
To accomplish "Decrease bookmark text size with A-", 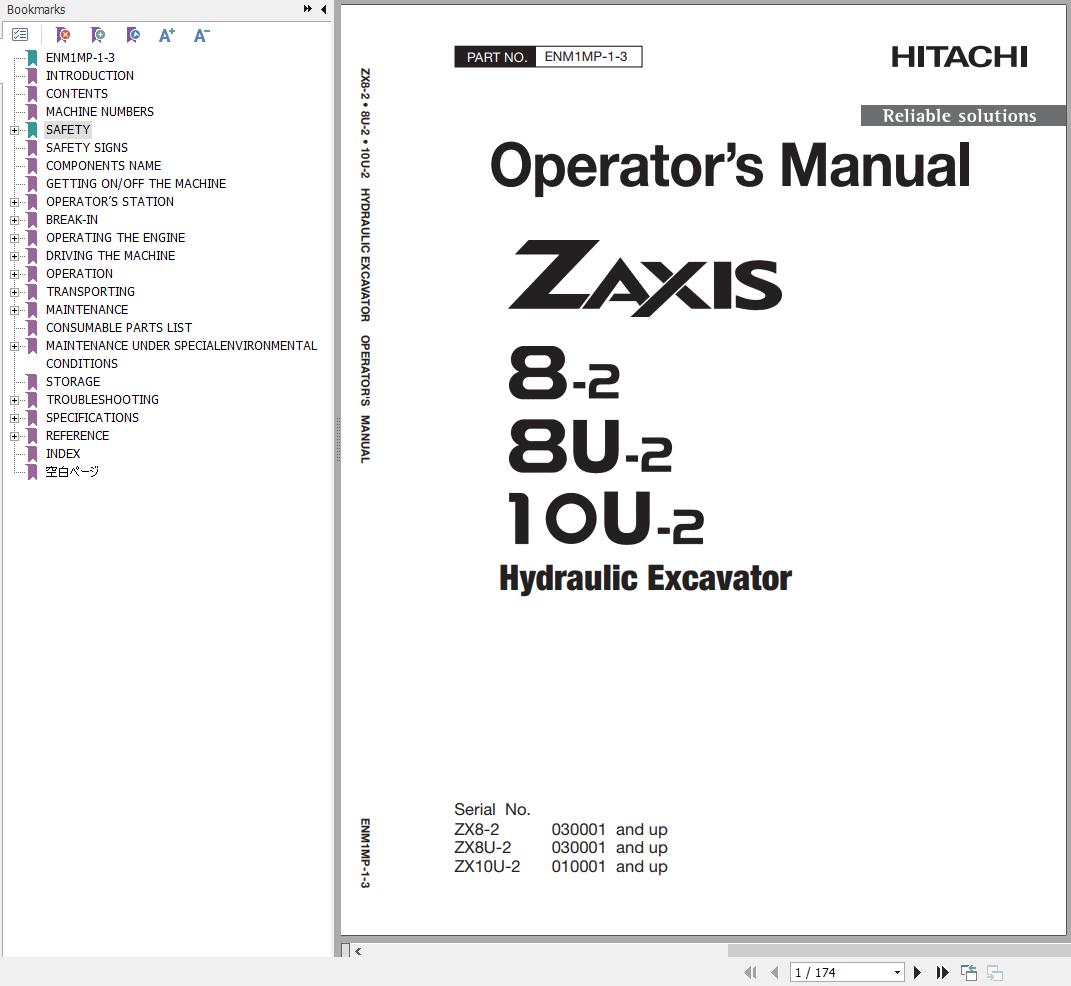I will (x=201, y=35).
